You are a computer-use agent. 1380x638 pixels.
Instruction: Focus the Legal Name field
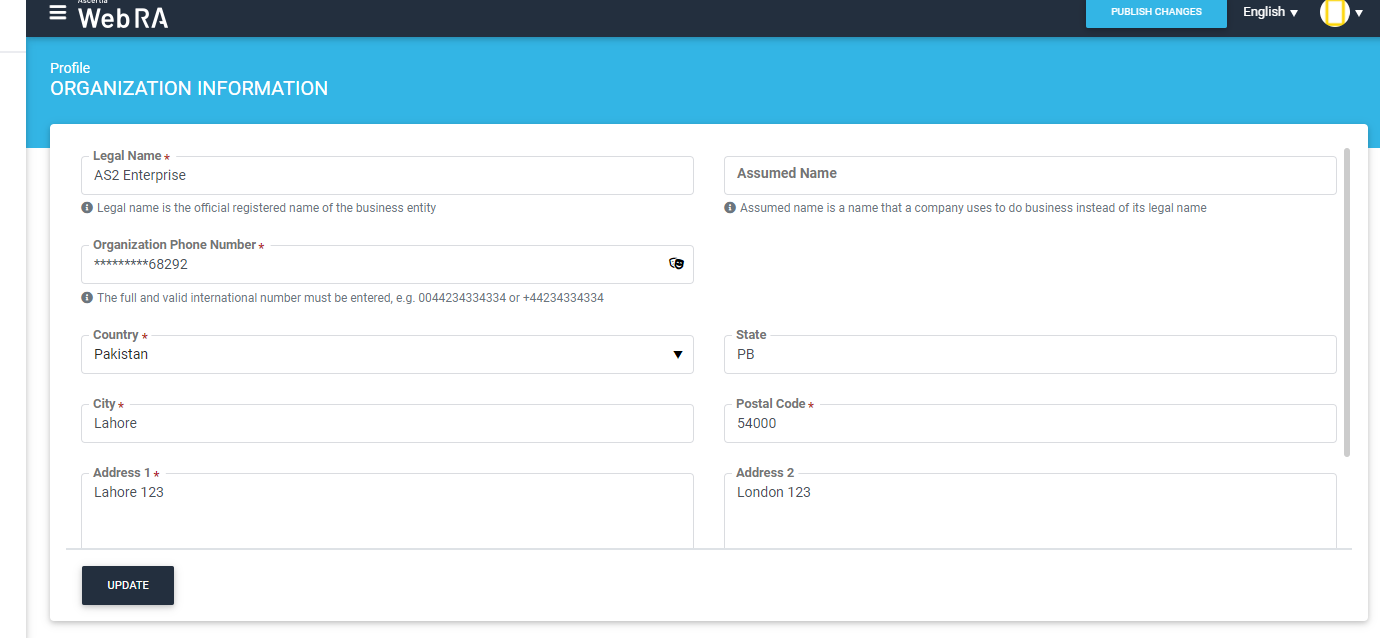386,176
